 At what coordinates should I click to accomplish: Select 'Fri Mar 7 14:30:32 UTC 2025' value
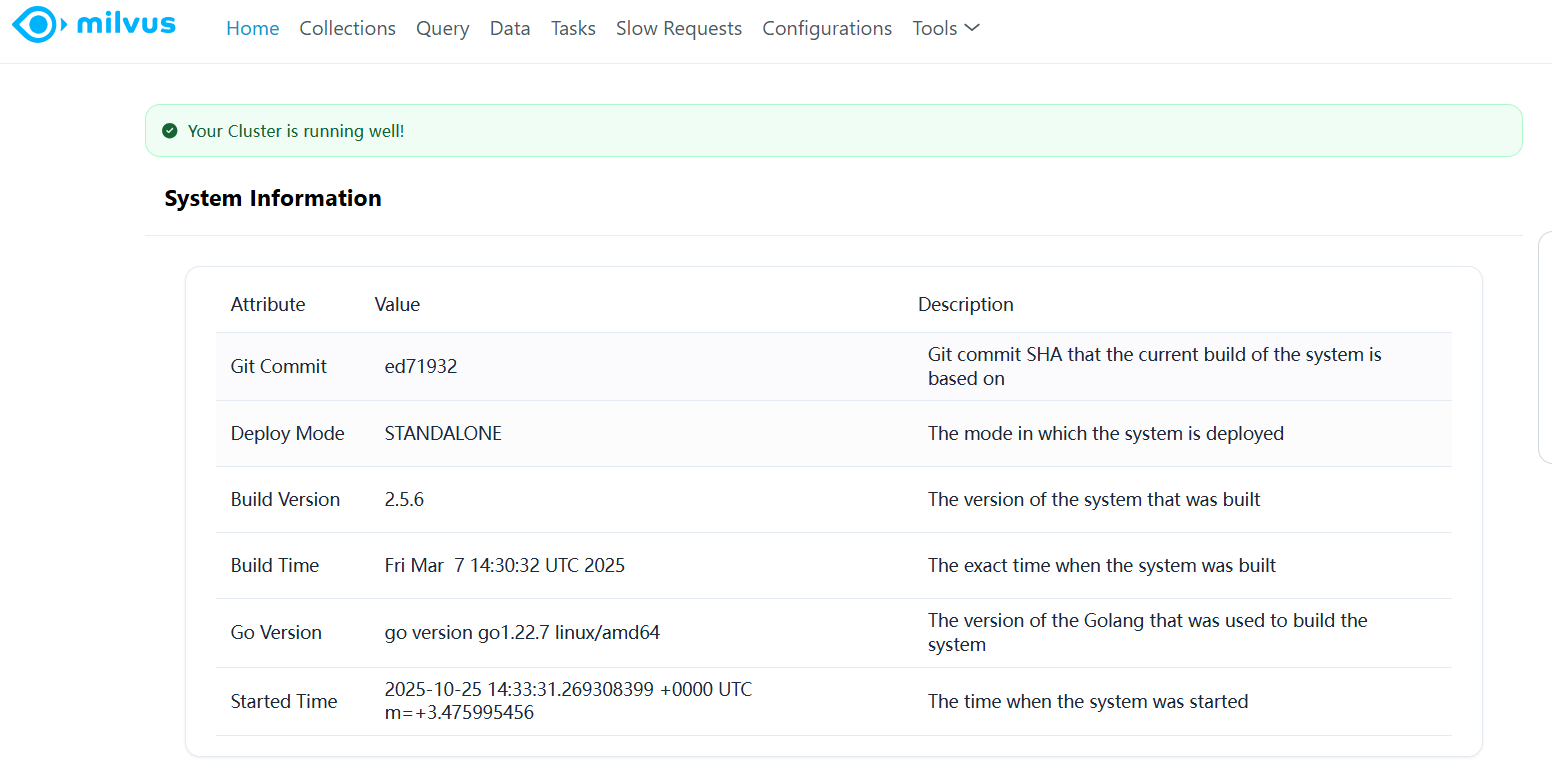tap(505, 565)
